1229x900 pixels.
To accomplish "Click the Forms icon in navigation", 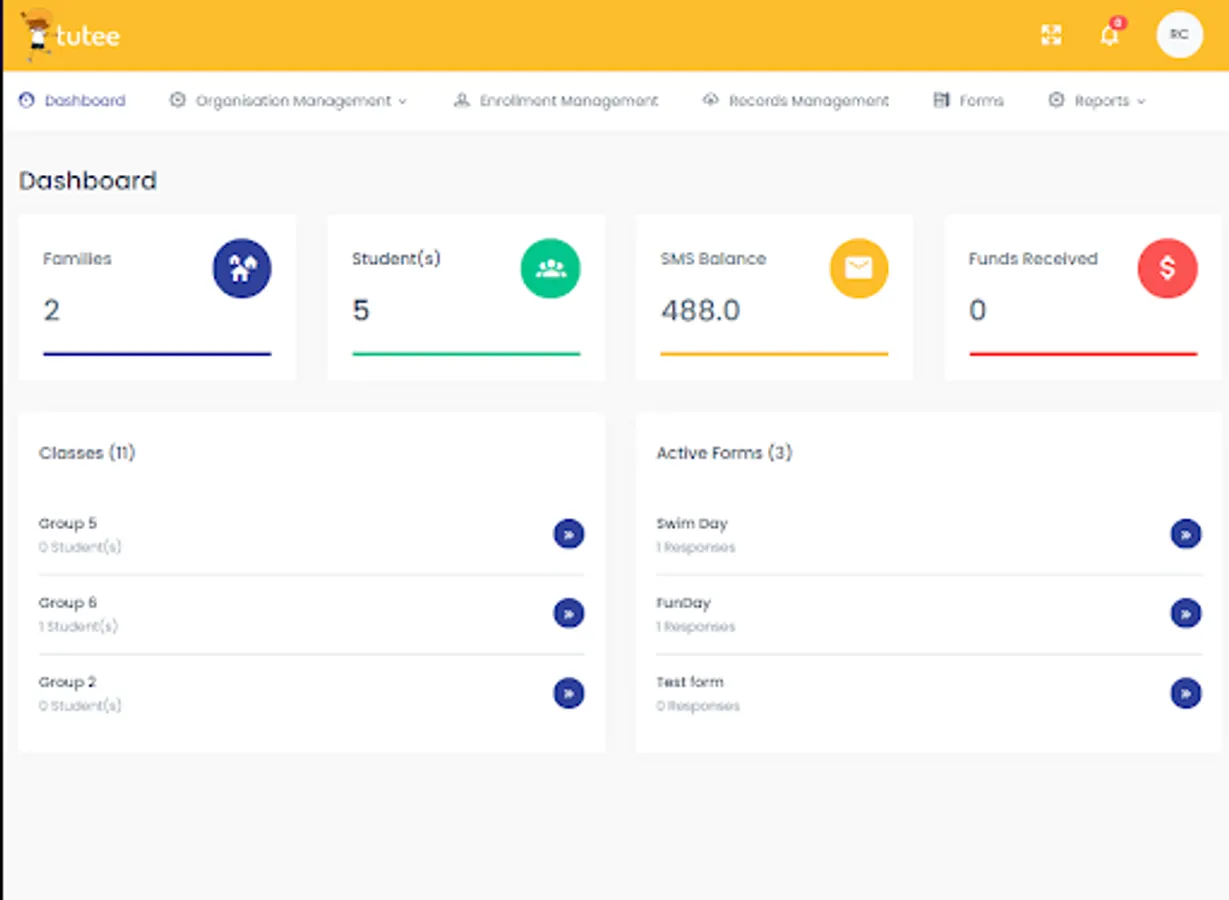I will point(941,100).
